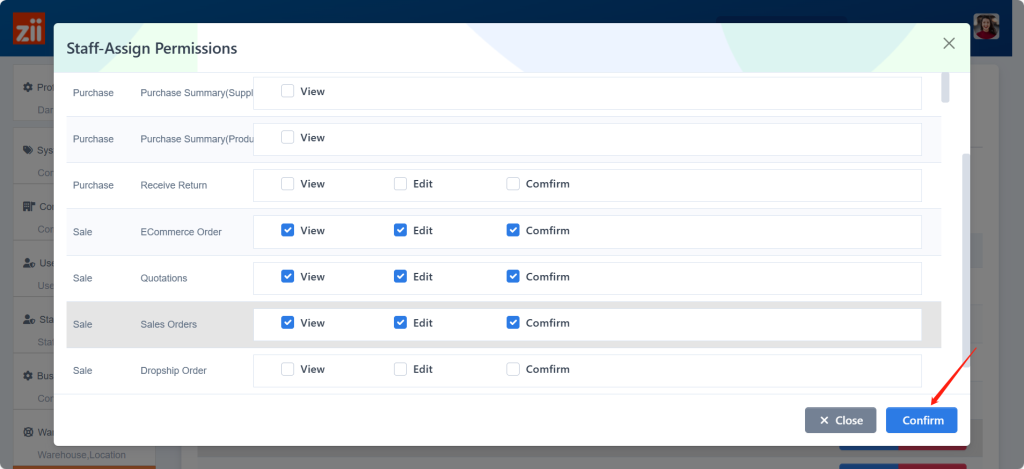Uncheck ECommerce Order View permission
Image resolution: width=1024 pixels, height=469 pixels.
tap(288, 230)
